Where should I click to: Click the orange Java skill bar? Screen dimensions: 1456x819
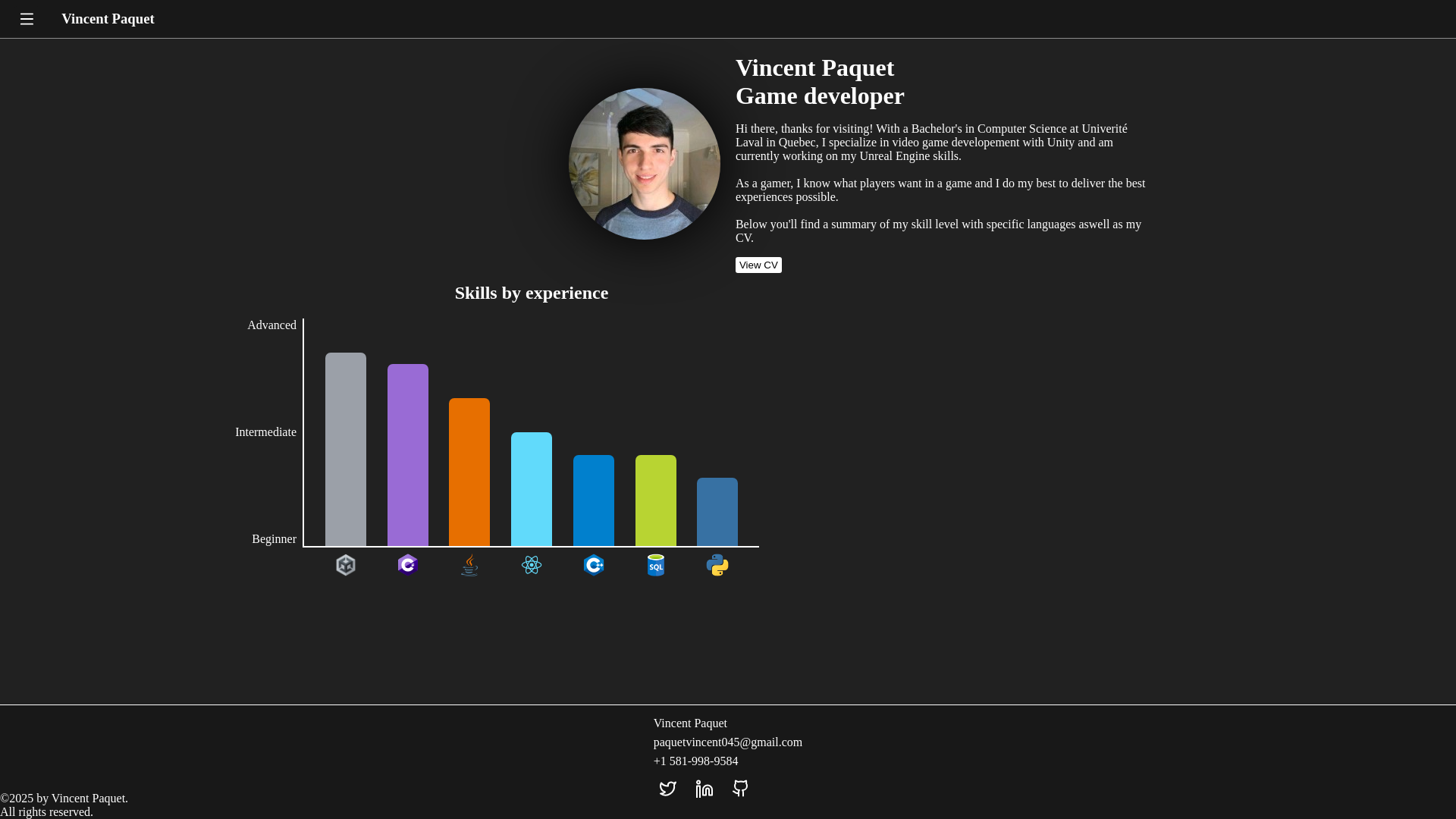[469, 472]
